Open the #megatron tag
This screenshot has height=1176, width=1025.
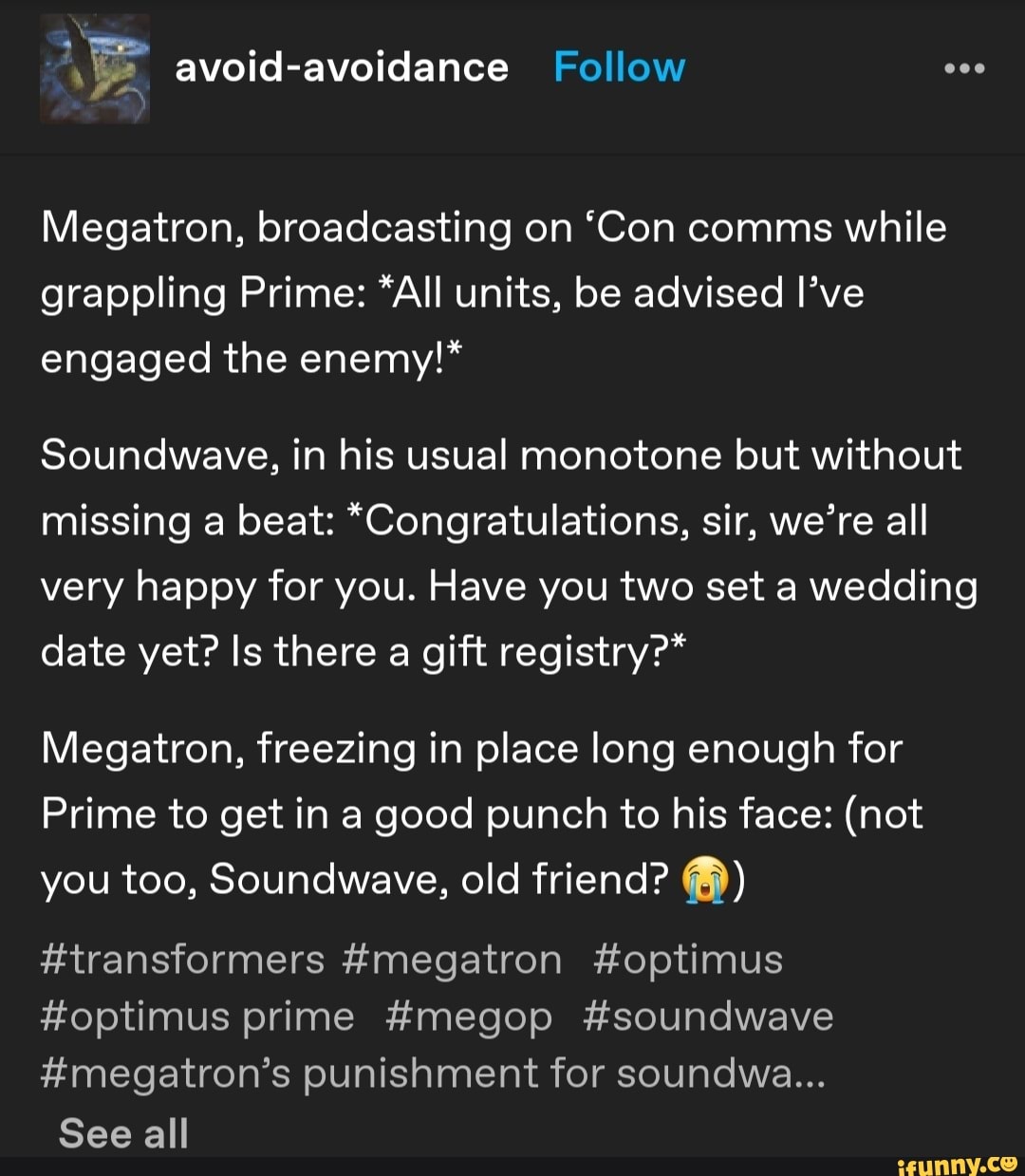tap(451, 959)
